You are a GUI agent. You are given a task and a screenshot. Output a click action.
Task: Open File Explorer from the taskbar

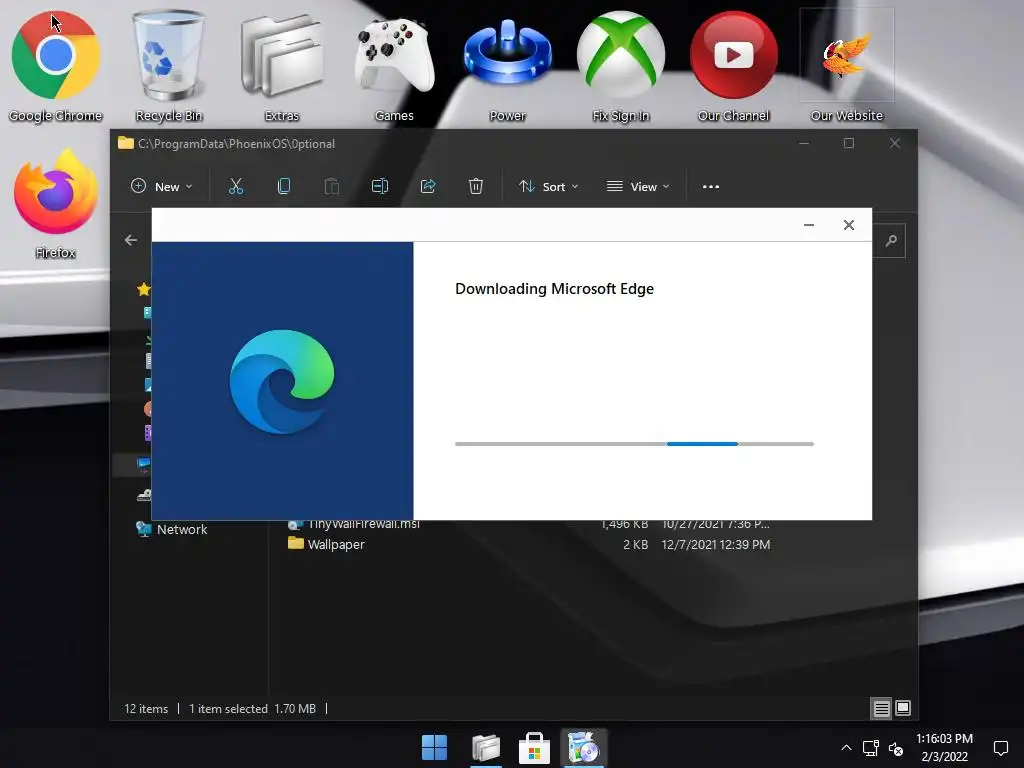tap(485, 748)
